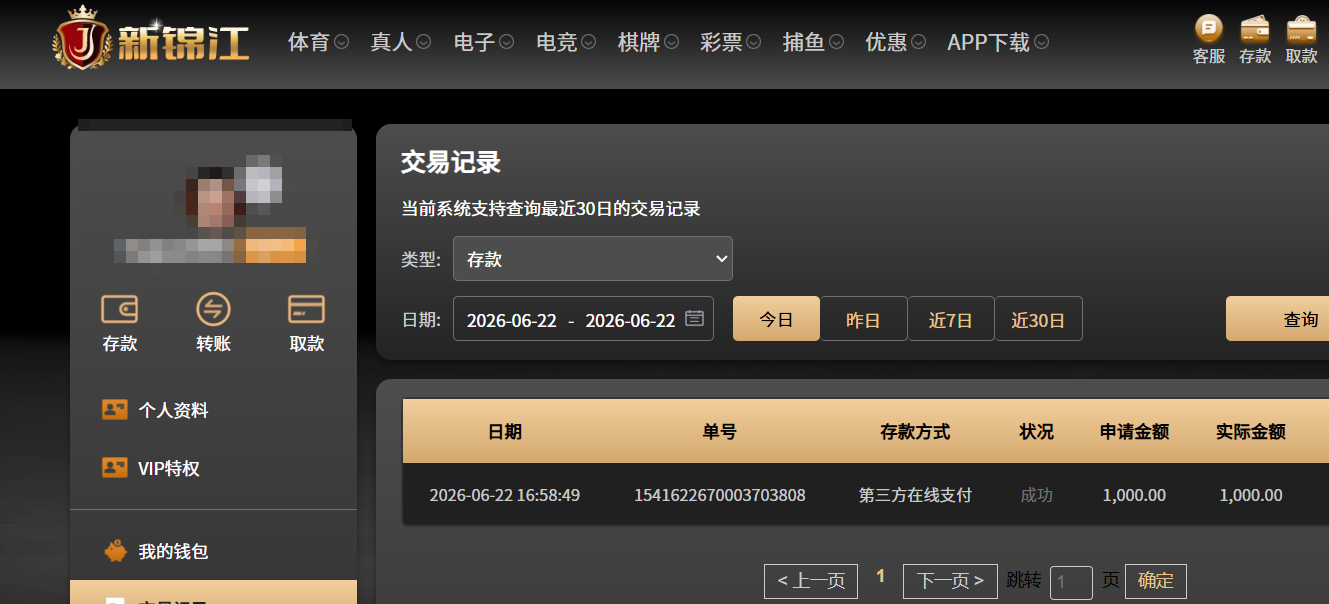1329x604 pixels.
Task: Select the 近7日 date filter
Action: tap(951, 319)
